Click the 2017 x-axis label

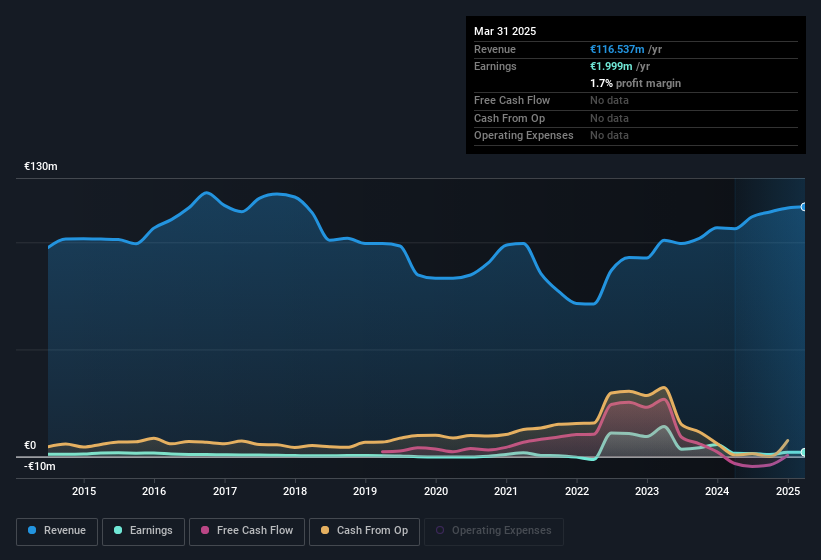click(225, 491)
